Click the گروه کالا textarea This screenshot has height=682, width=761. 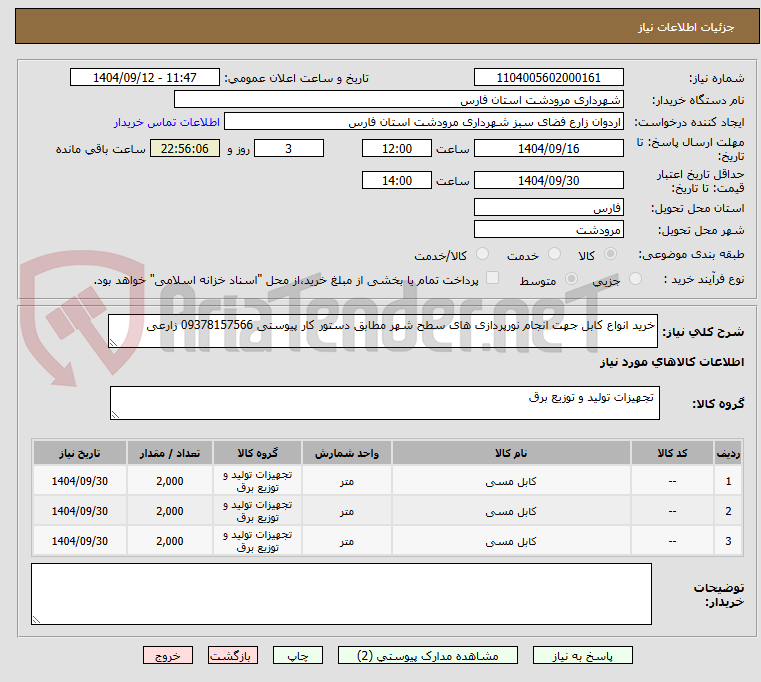385,403
